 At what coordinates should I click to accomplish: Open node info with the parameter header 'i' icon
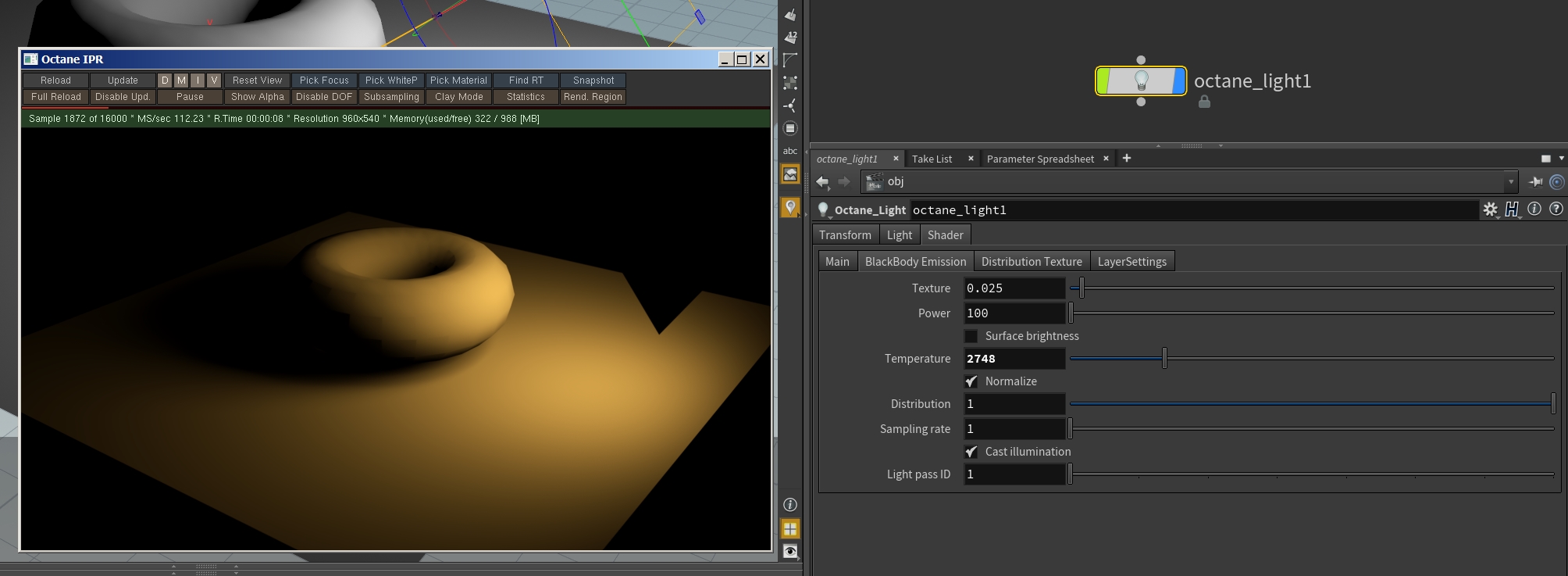pyautogui.click(x=1534, y=209)
